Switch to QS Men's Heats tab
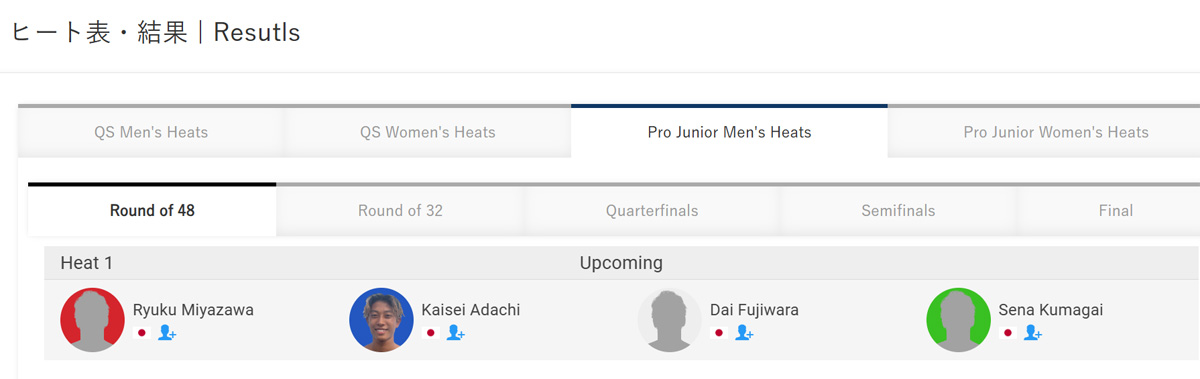Viewport: 1200px width, 379px height. (x=151, y=132)
